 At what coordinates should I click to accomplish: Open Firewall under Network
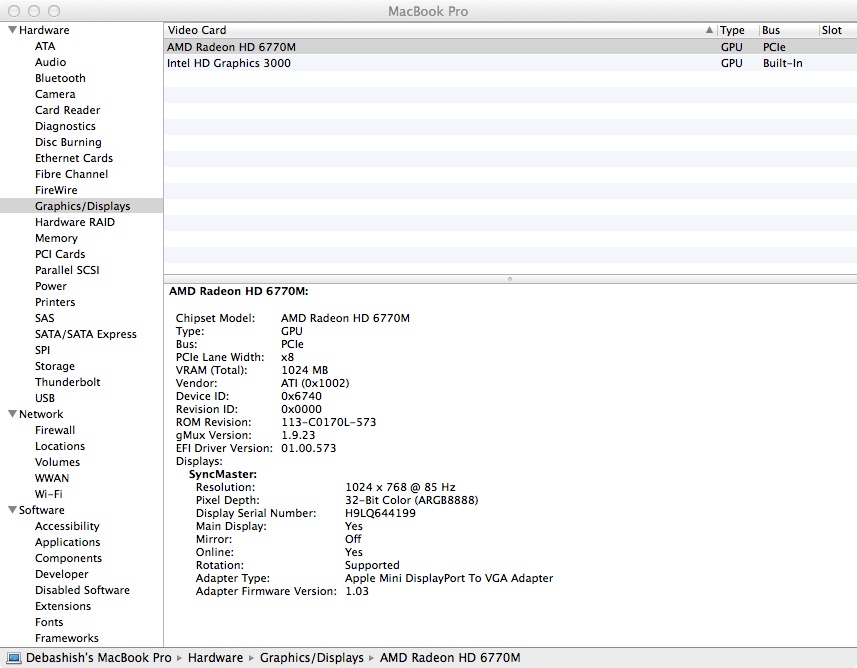coord(55,430)
